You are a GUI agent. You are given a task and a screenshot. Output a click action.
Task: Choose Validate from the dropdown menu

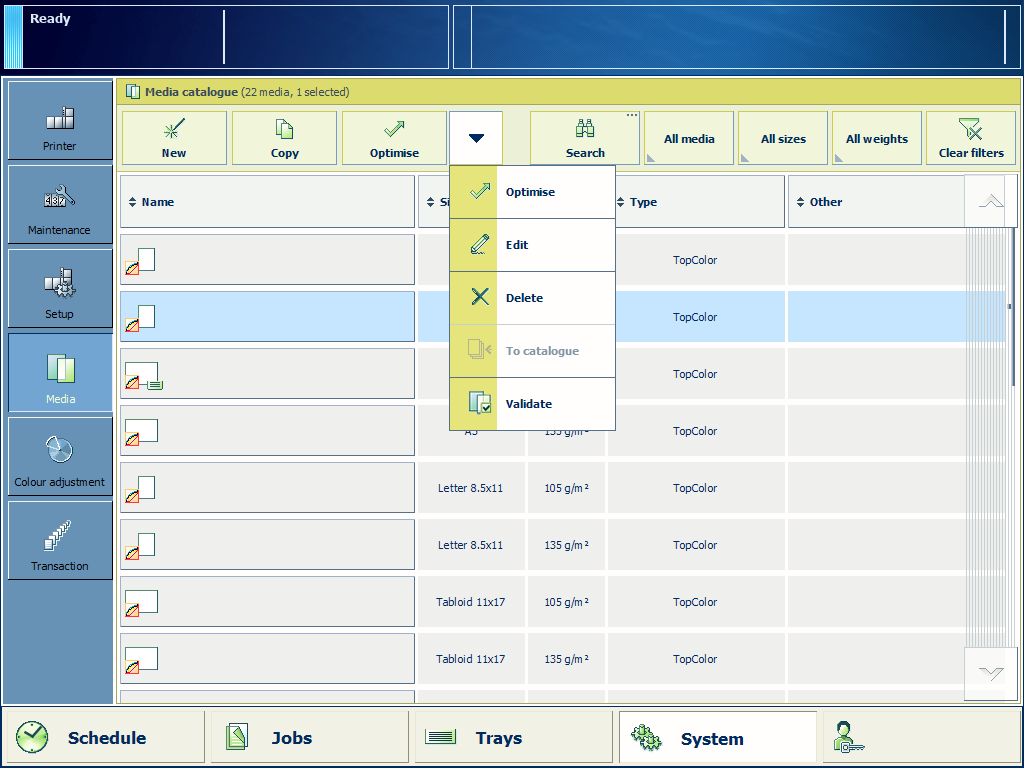pos(532,404)
